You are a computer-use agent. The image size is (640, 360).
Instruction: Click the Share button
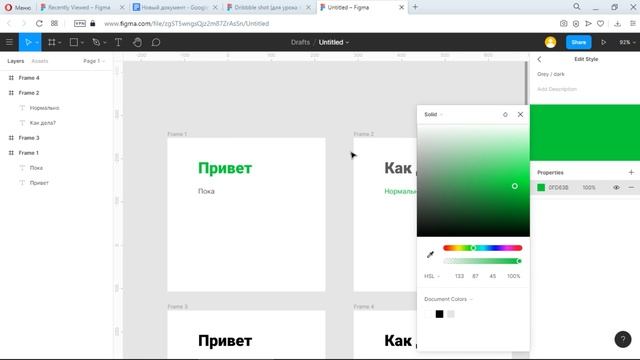click(x=578, y=42)
